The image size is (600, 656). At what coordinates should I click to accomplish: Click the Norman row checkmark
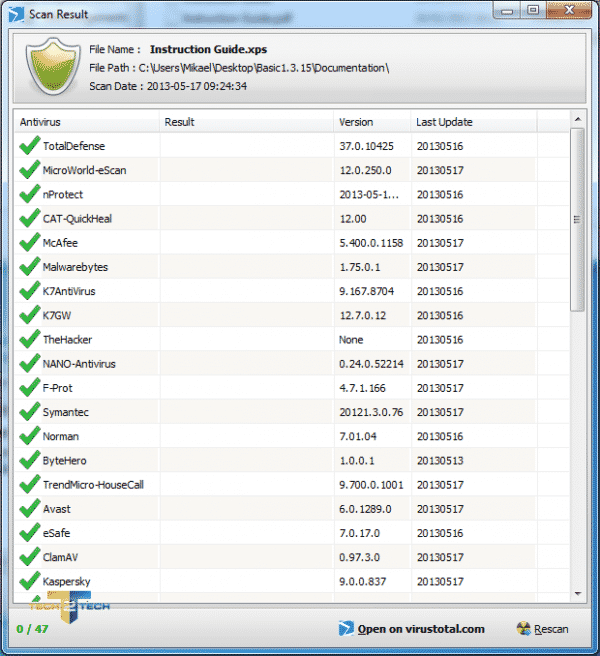click(x=29, y=436)
